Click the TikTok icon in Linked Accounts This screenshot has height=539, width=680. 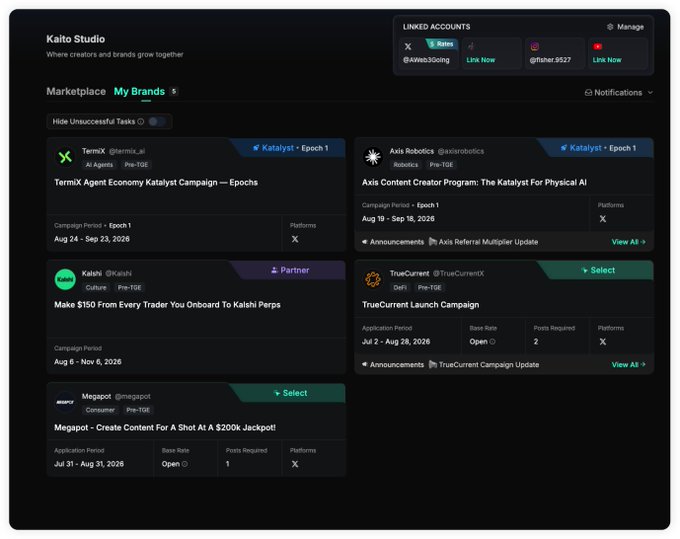[471, 46]
